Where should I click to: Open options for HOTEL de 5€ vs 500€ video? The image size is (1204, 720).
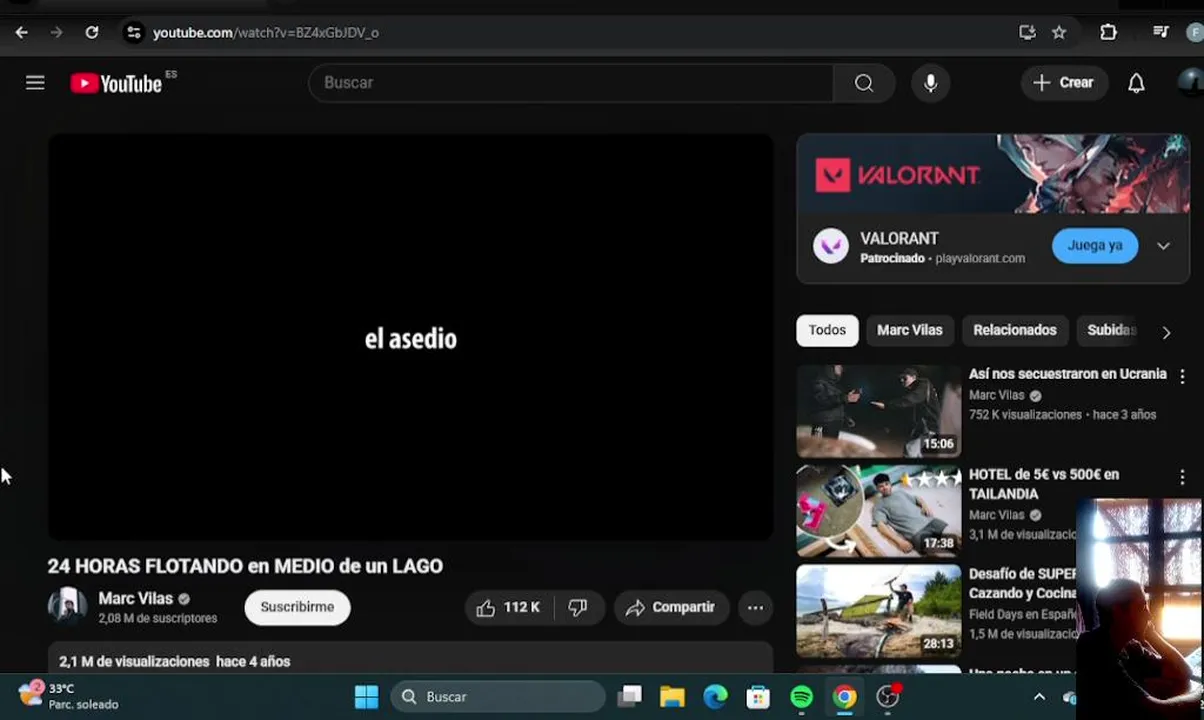(1182, 478)
